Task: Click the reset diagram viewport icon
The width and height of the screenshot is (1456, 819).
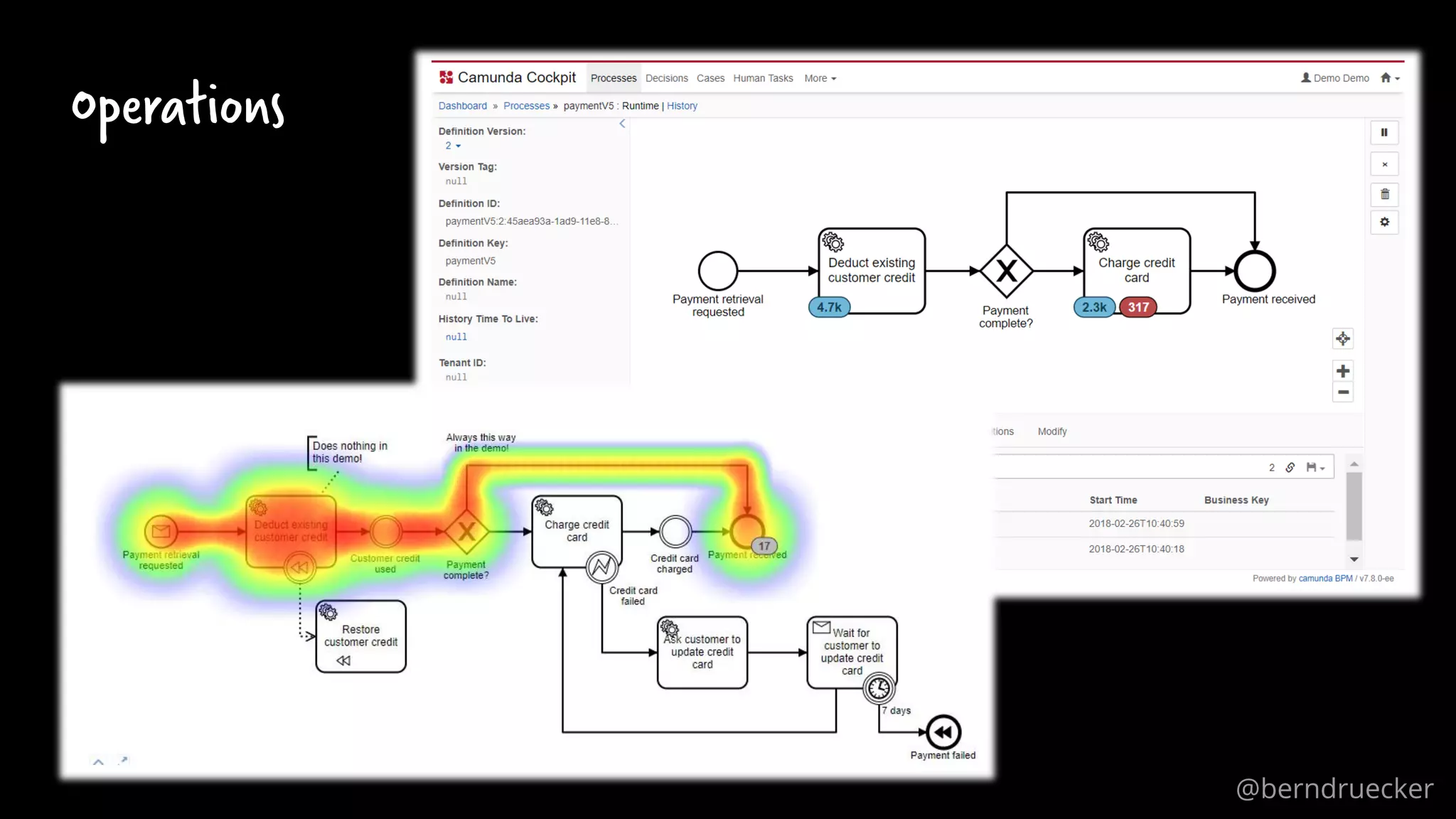Action: [1342, 339]
